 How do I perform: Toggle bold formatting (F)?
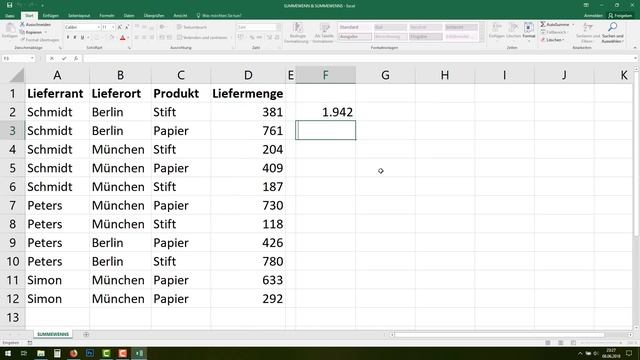pos(68,38)
